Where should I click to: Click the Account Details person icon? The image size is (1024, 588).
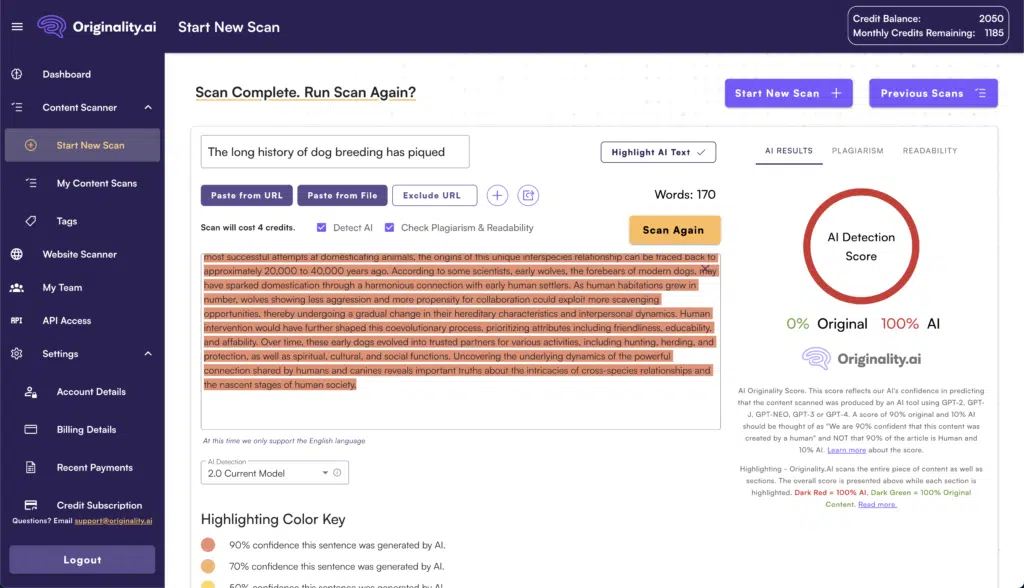tap(31, 392)
